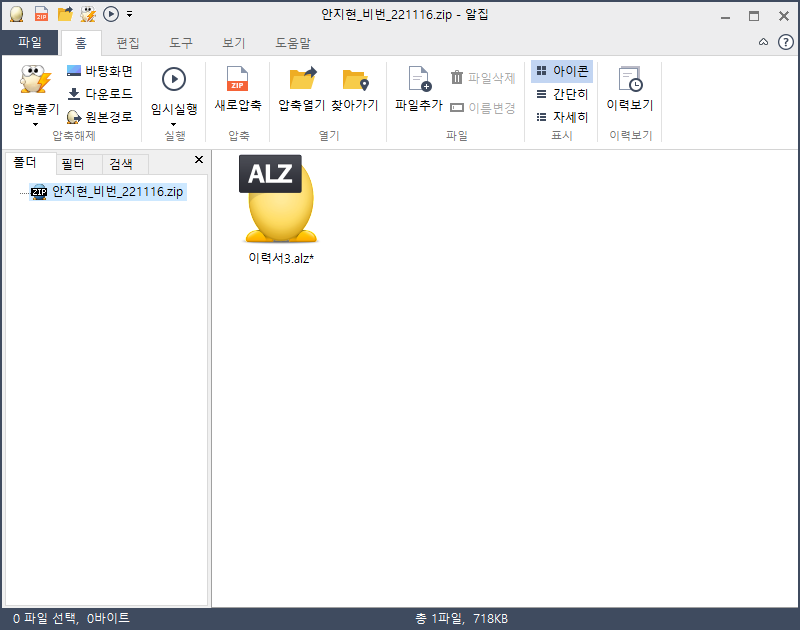Viewport: 800px width, 630px height.
Task: Click 압축열기 folder icon
Action: tap(303, 80)
